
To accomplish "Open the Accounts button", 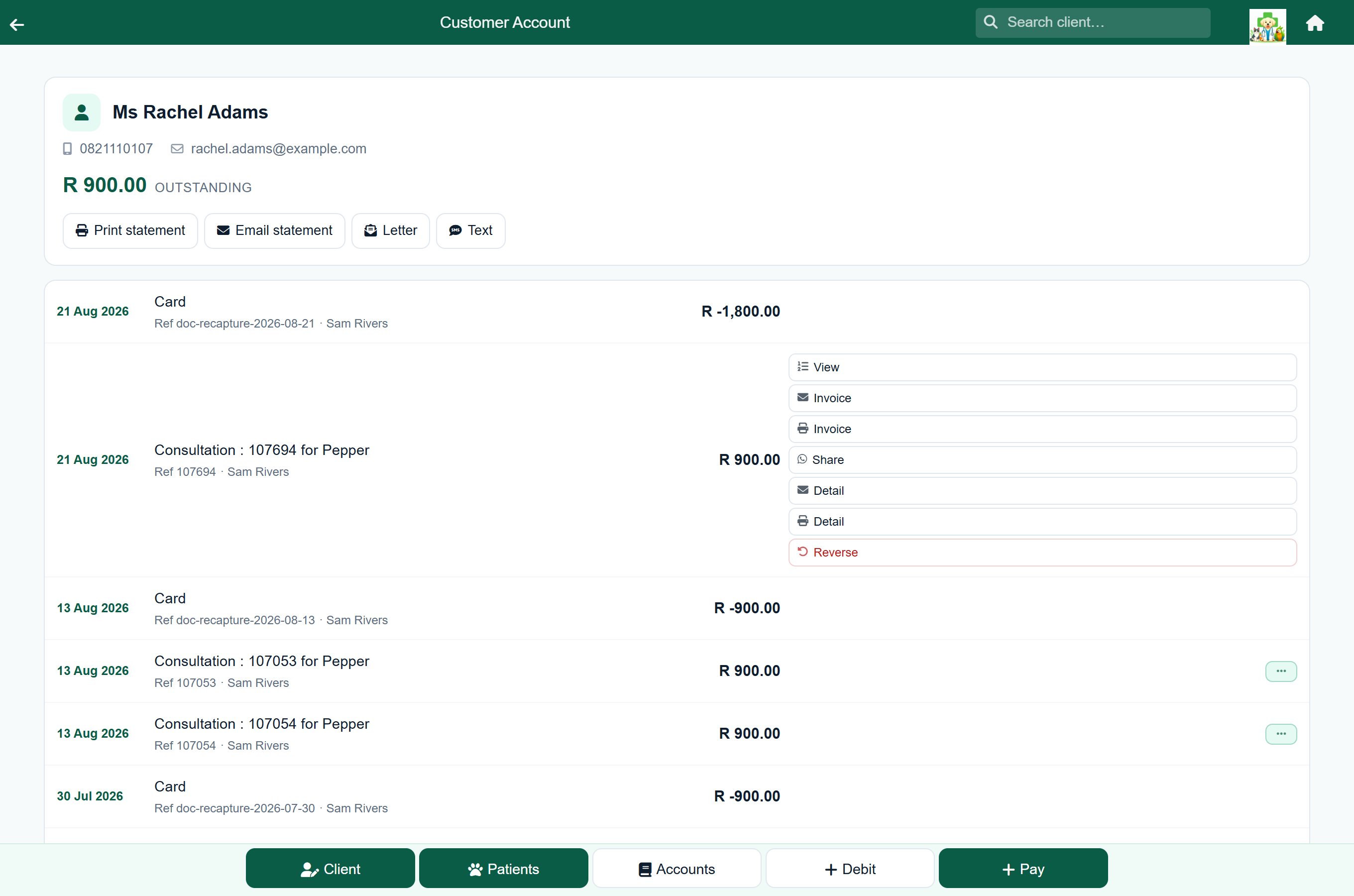I will pyautogui.click(x=677, y=869).
